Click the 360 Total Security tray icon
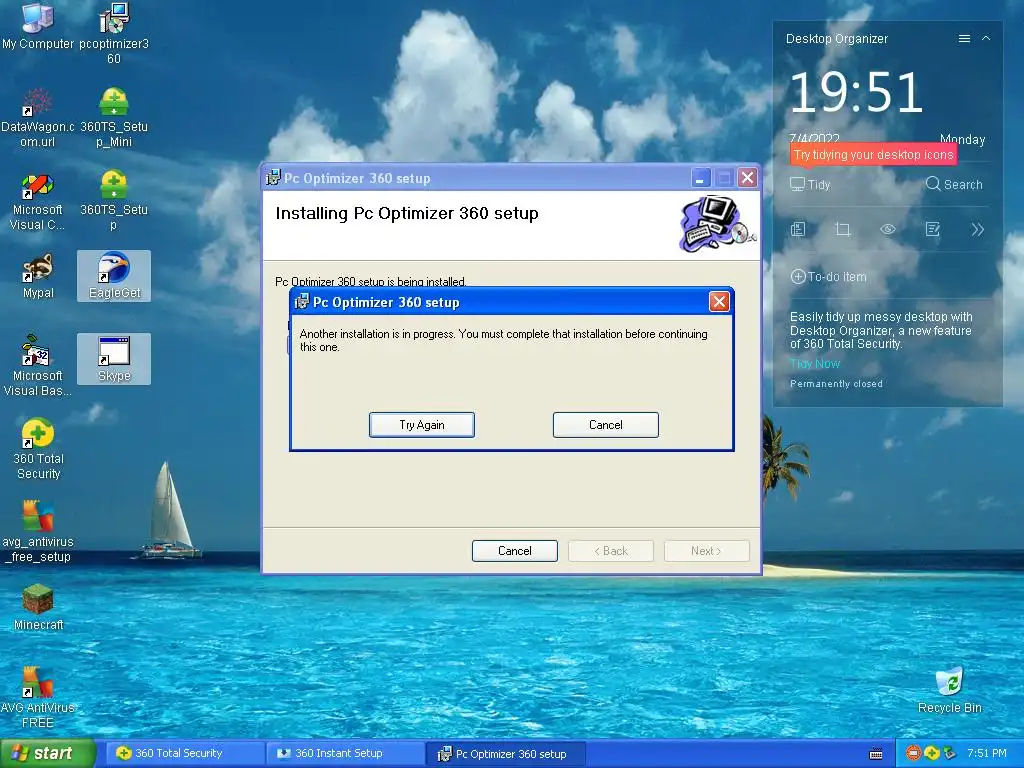This screenshot has width=1024, height=768. pos(932,754)
